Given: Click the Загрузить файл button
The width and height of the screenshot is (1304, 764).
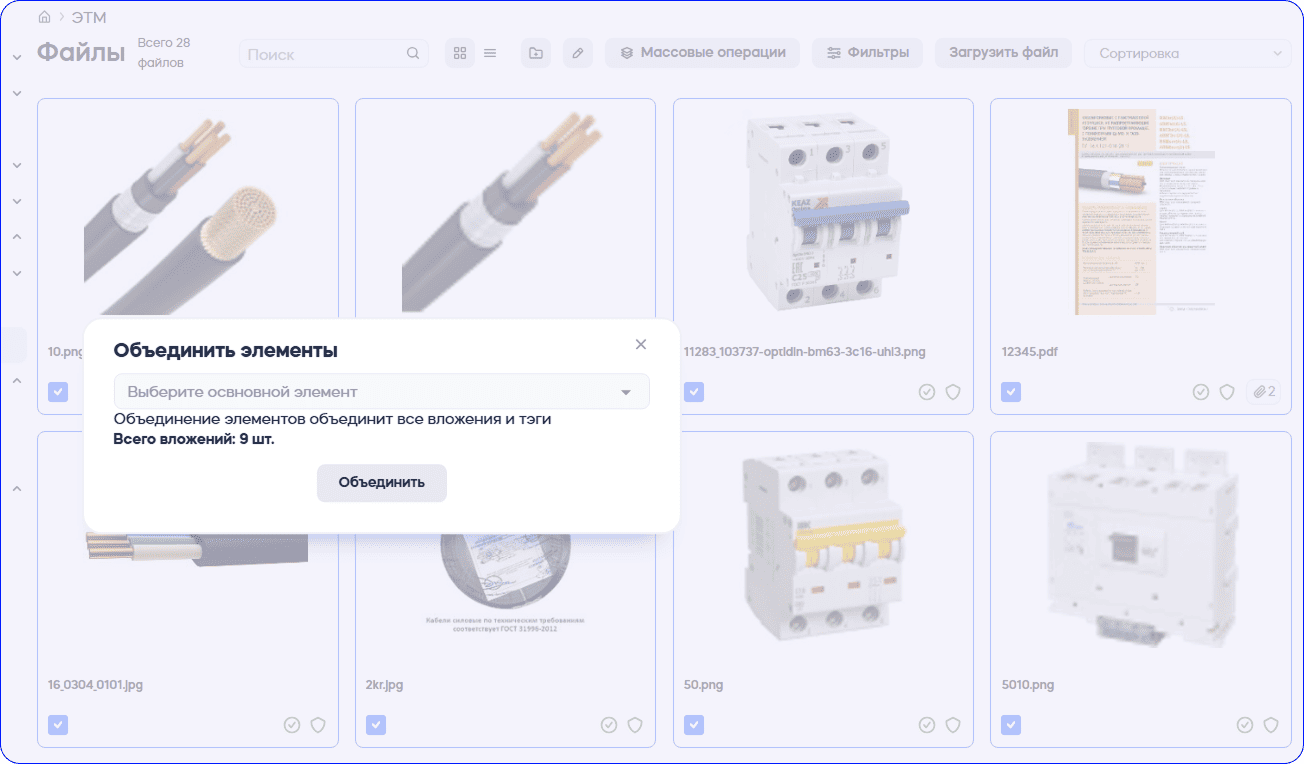Looking at the screenshot, I should pyautogui.click(x=1003, y=53).
